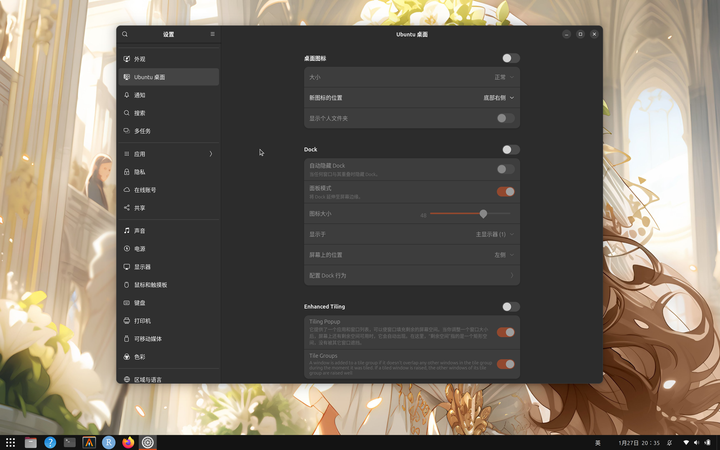Select 键盘 in the sidebar

pyautogui.click(x=169, y=303)
